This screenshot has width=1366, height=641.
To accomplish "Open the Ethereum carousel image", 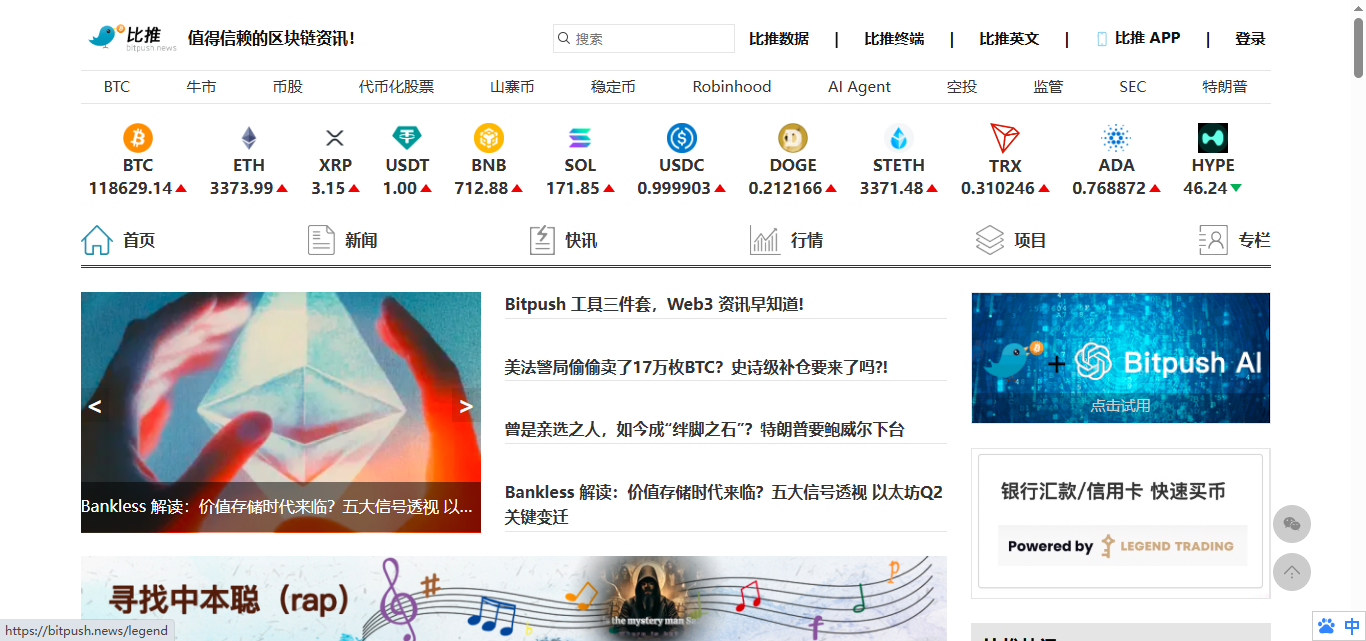I will 281,412.
